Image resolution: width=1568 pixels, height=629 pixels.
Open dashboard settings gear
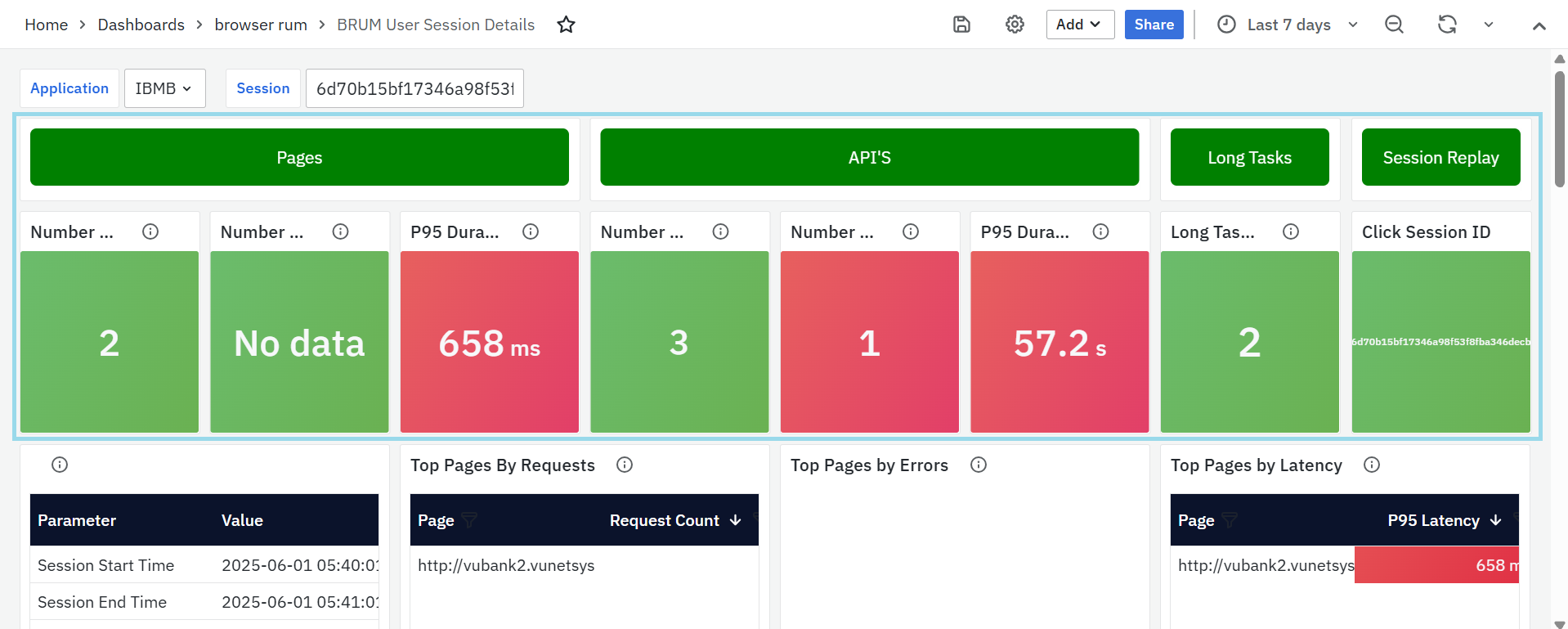[x=1015, y=25]
